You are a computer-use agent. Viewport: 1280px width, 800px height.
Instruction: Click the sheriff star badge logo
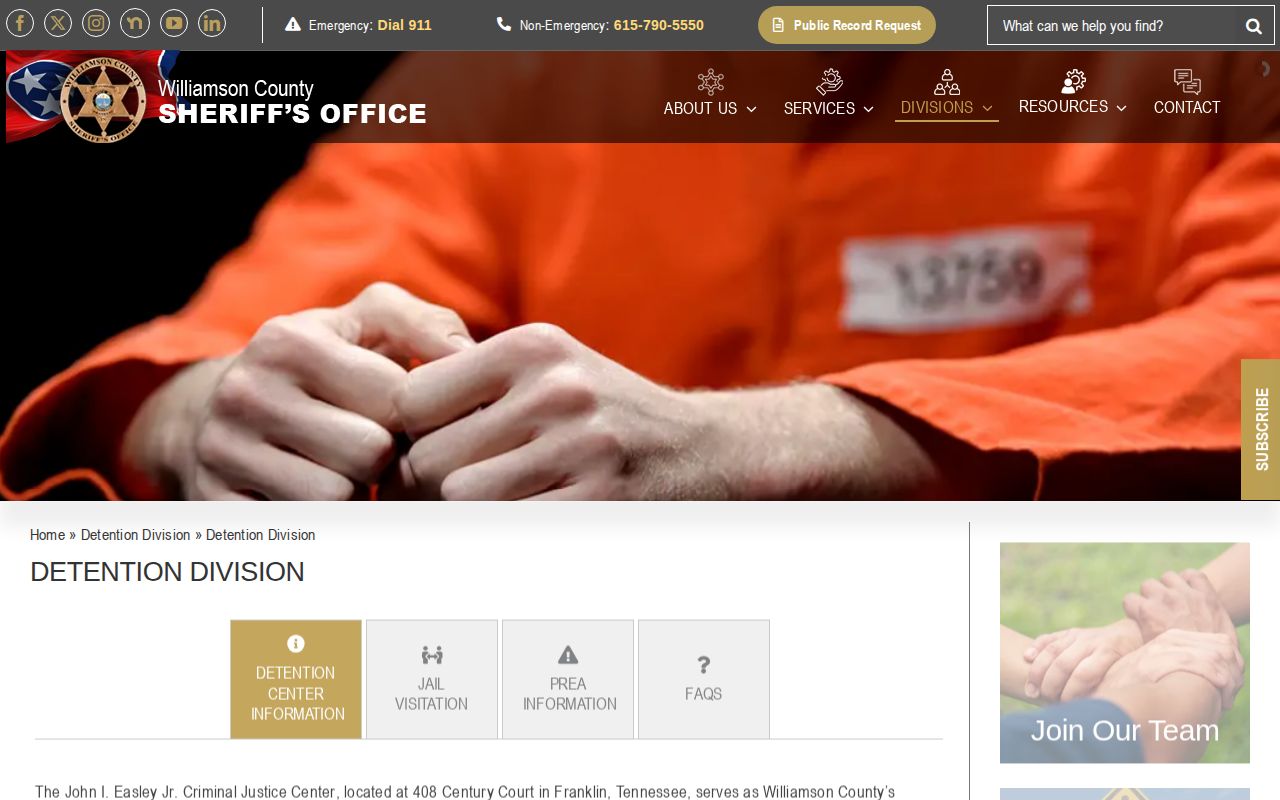click(x=103, y=100)
